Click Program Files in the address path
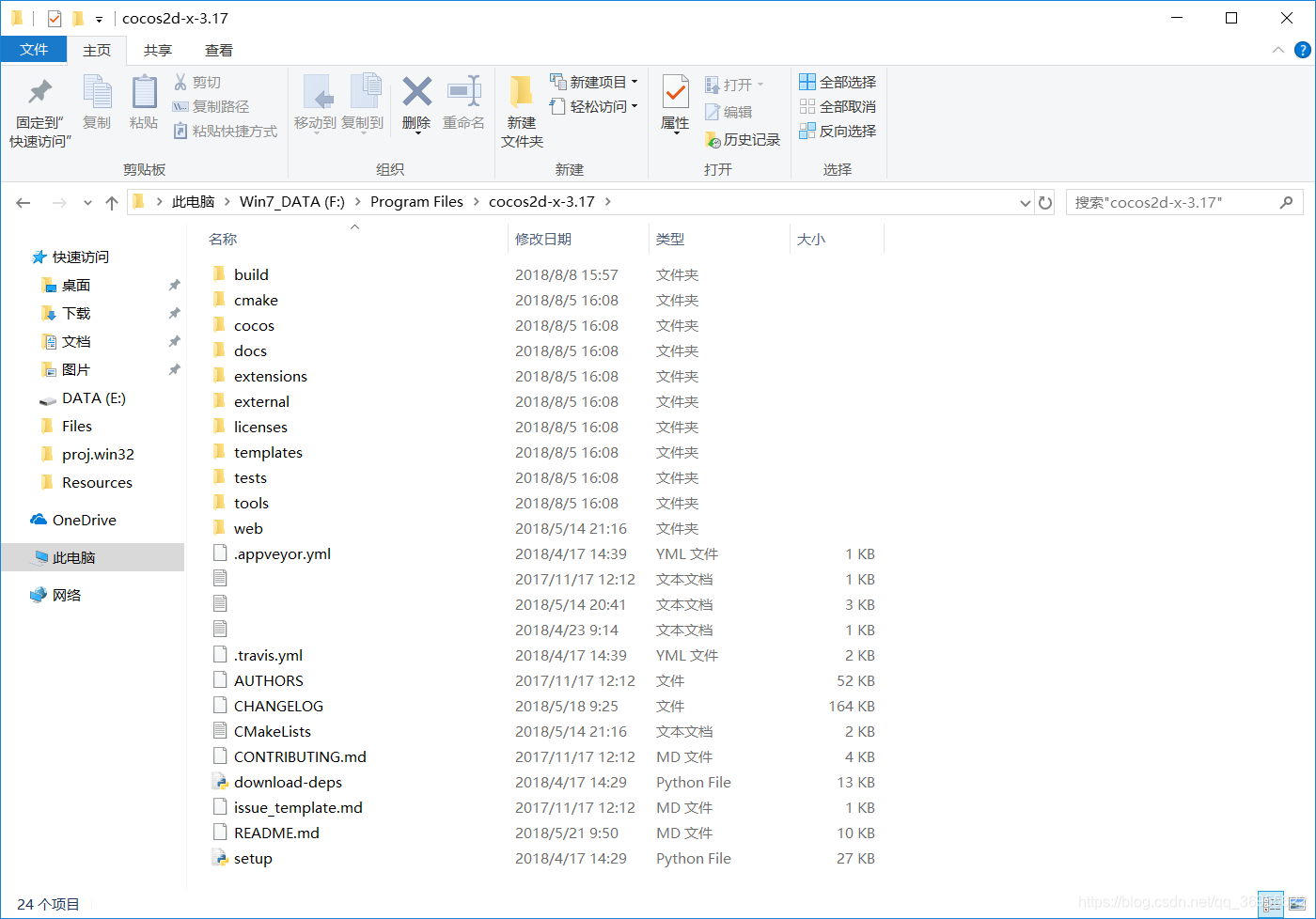The width and height of the screenshot is (1316, 919). 416,202
